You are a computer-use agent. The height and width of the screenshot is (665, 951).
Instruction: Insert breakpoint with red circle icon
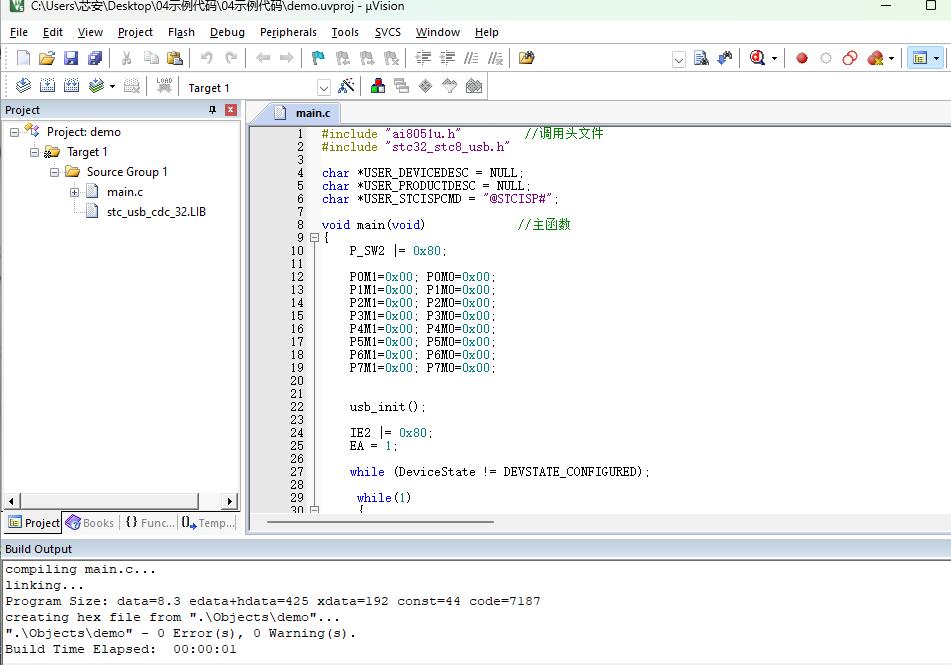802,58
